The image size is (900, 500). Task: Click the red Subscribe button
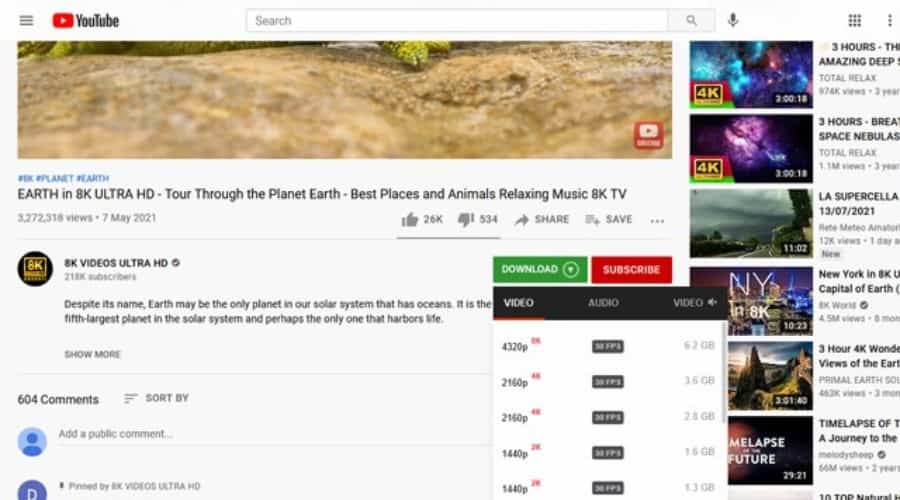[631, 269]
